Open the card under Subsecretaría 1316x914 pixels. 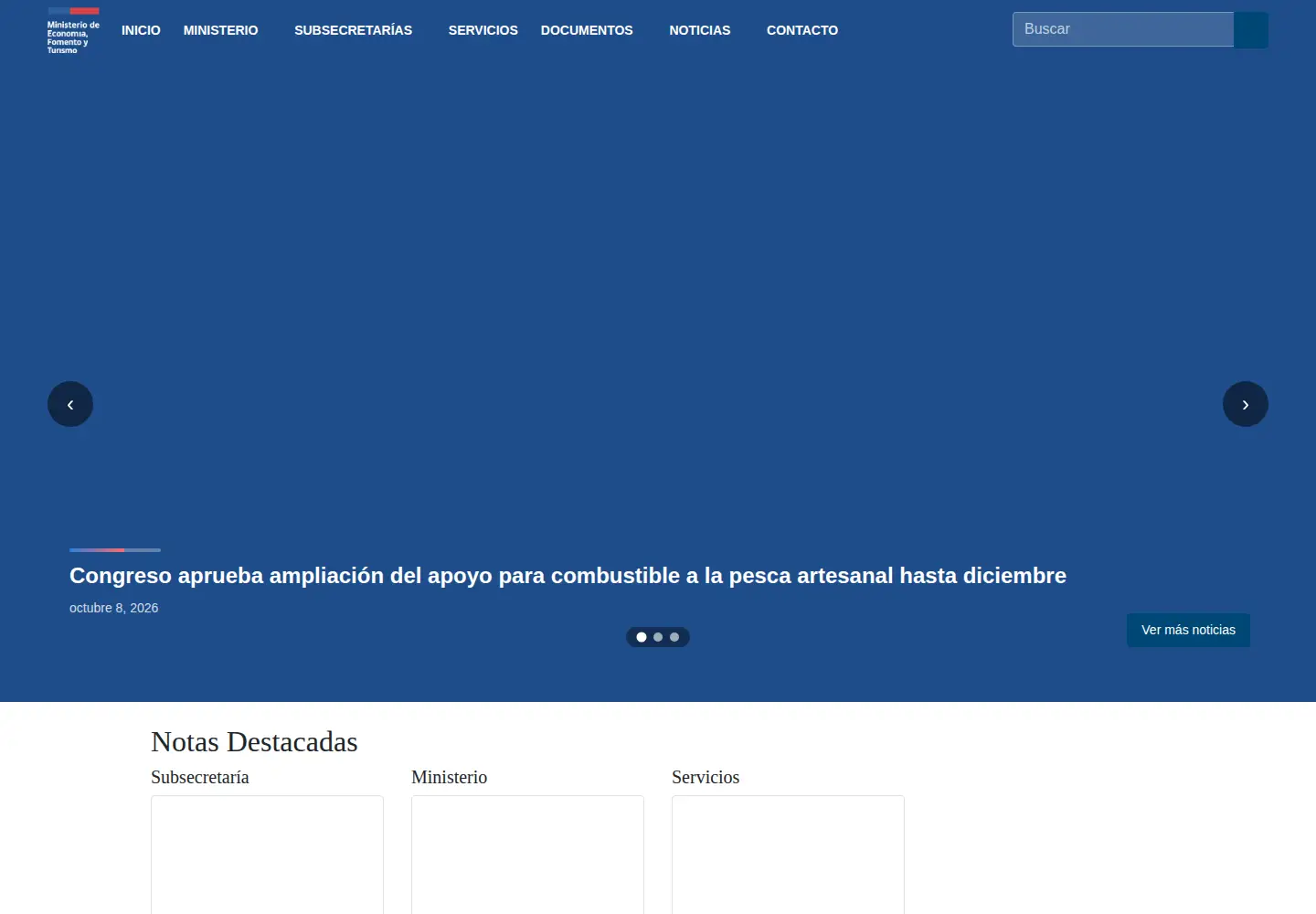tap(267, 855)
